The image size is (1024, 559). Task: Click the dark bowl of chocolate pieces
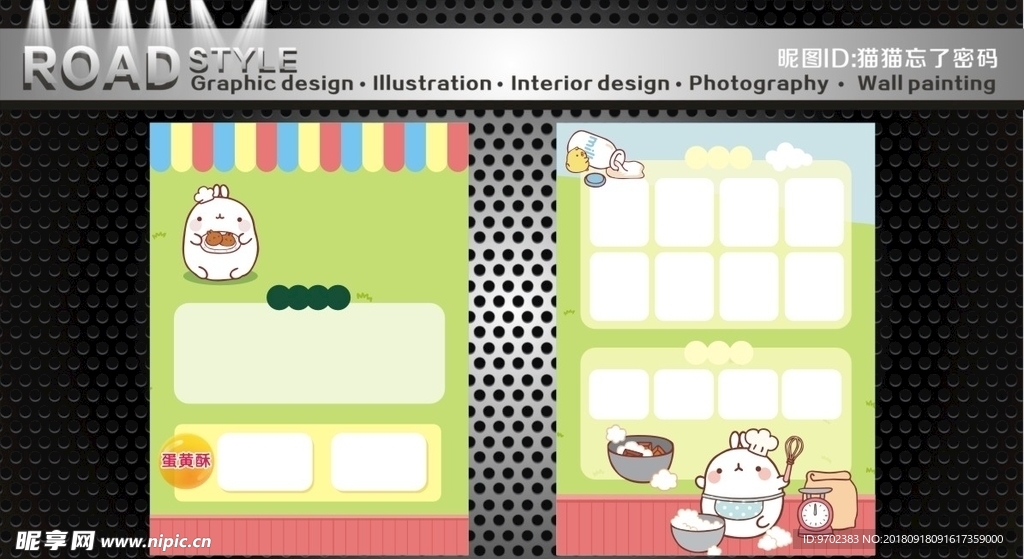(640, 458)
